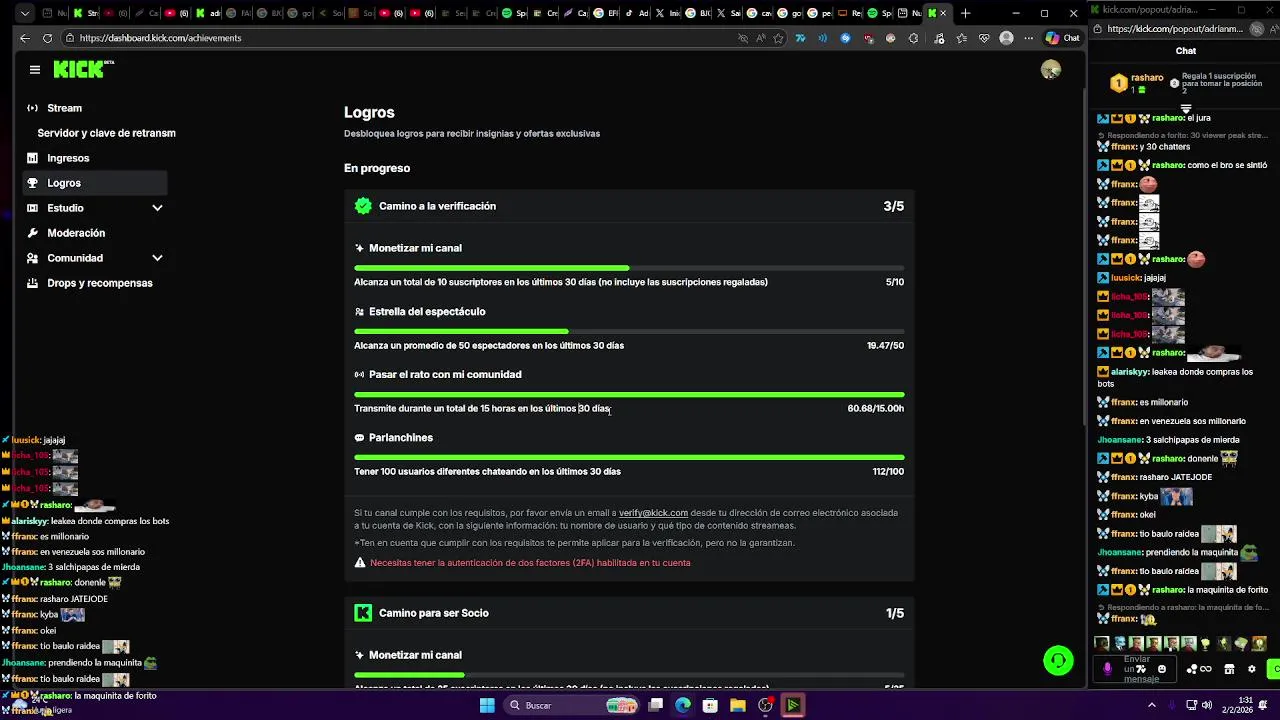Open the tab search dropdown at top left
Image resolution: width=1280 pixels, height=720 pixels.
click(24, 13)
